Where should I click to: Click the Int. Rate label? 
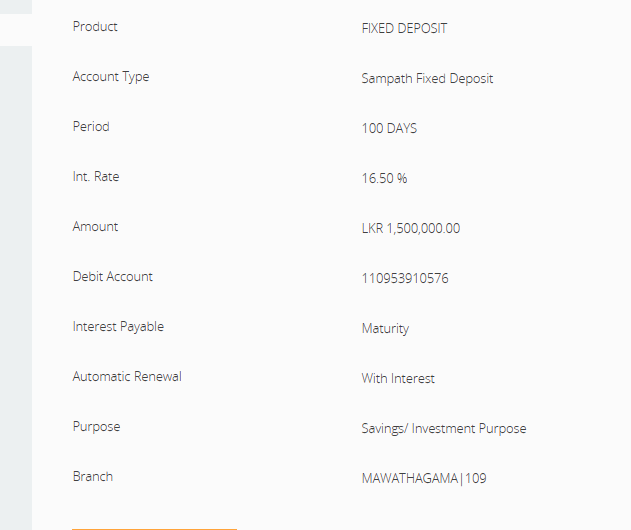pyautogui.click(x=96, y=177)
